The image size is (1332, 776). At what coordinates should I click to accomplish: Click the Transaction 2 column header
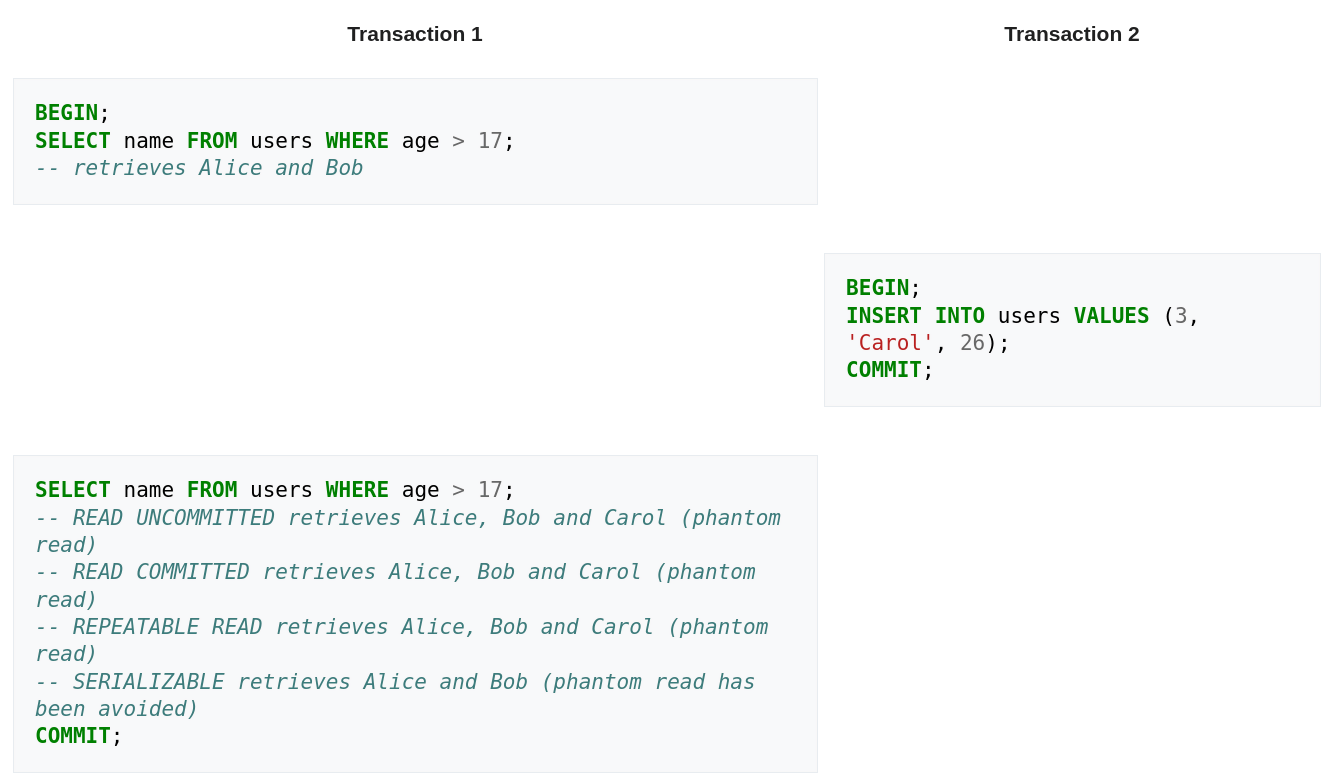[x=1071, y=34]
